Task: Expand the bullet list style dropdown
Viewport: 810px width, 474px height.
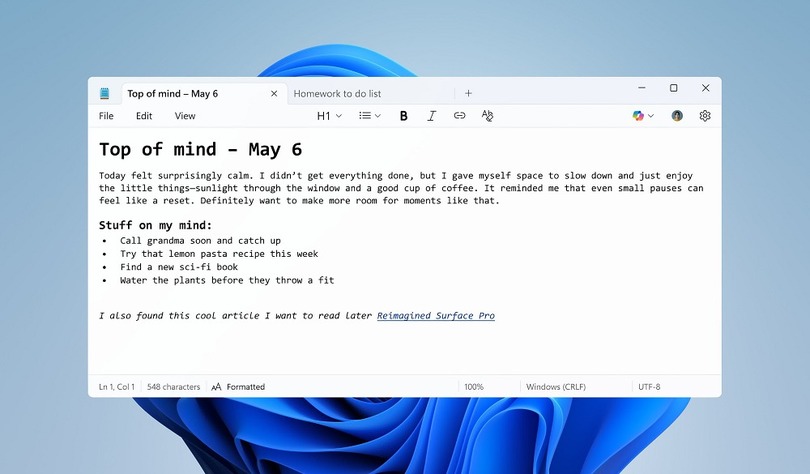Action: pyautogui.click(x=370, y=116)
